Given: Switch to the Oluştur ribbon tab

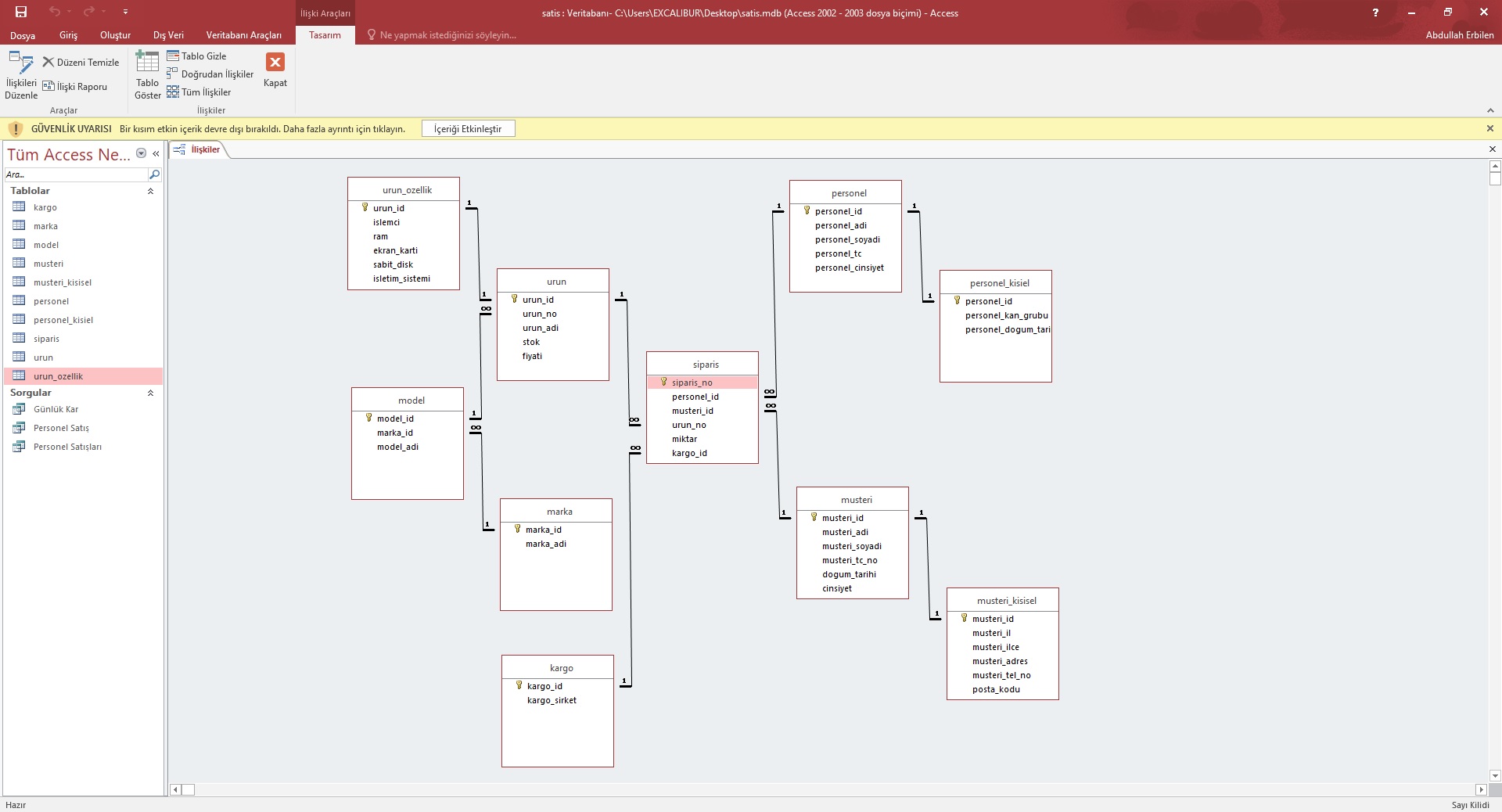Looking at the screenshot, I should tap(115, 35).
